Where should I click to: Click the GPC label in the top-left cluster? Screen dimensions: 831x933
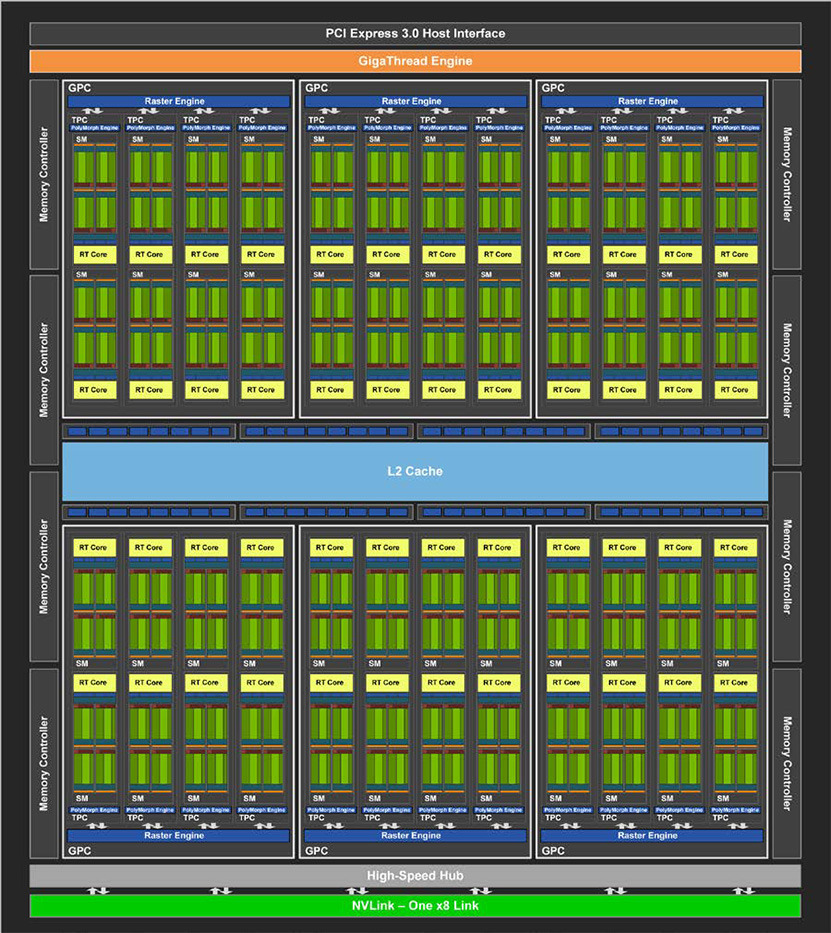80,88
